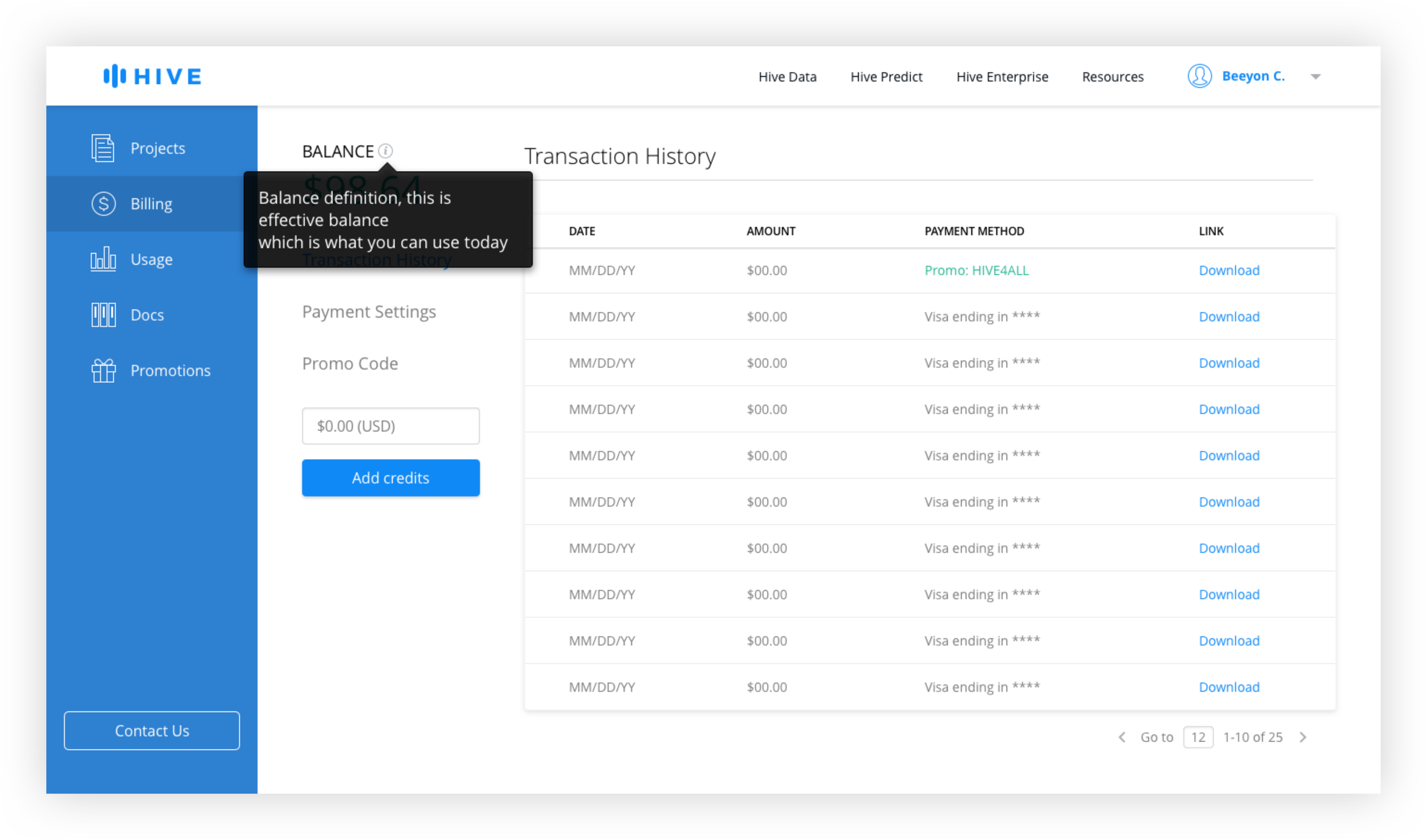Click the 1-10 of 25 pagination text
The image size is (1427, 840).
click(1252, 737)
